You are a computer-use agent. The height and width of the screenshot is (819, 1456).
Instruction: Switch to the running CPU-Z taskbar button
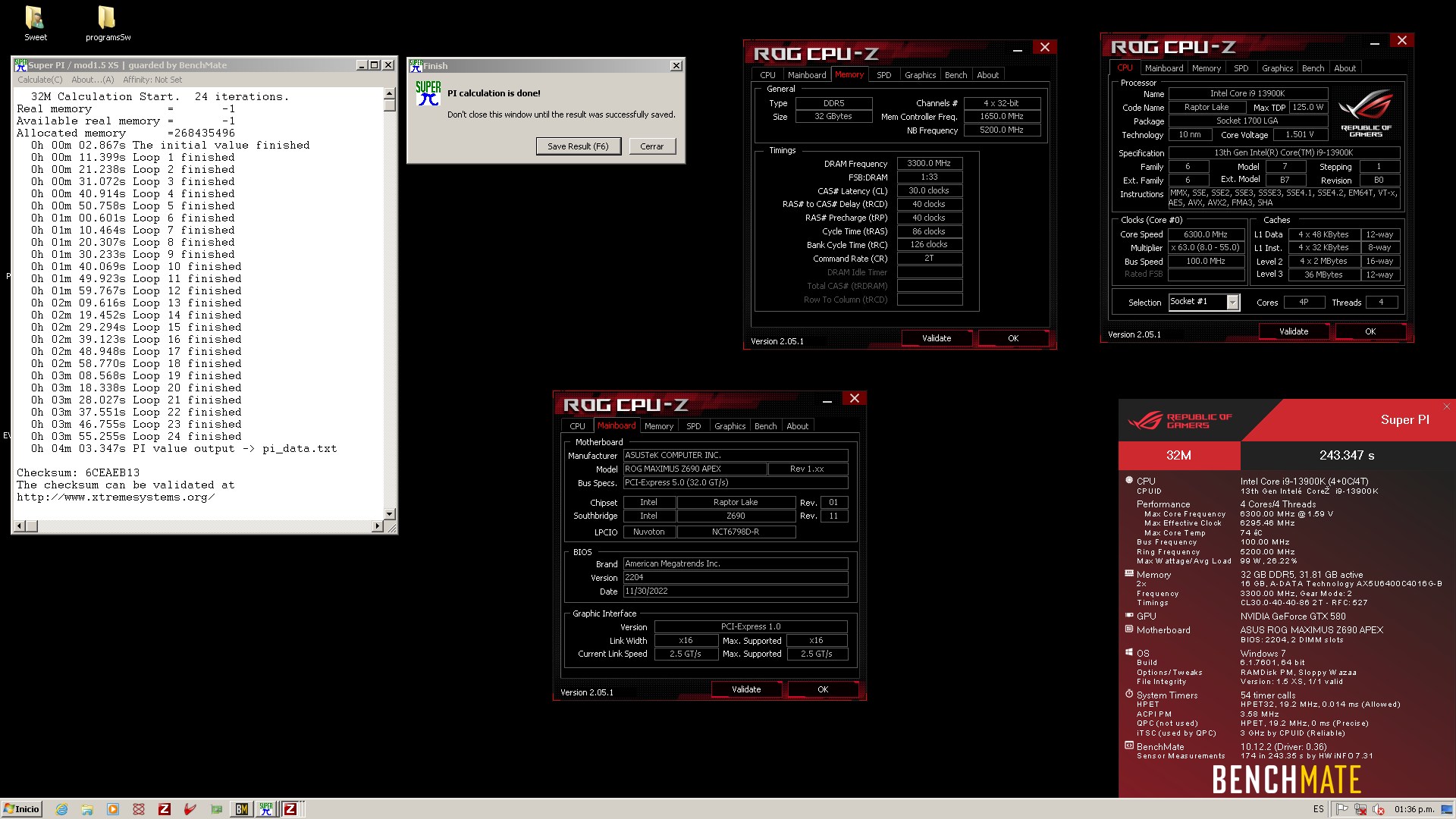click(290, 809)
